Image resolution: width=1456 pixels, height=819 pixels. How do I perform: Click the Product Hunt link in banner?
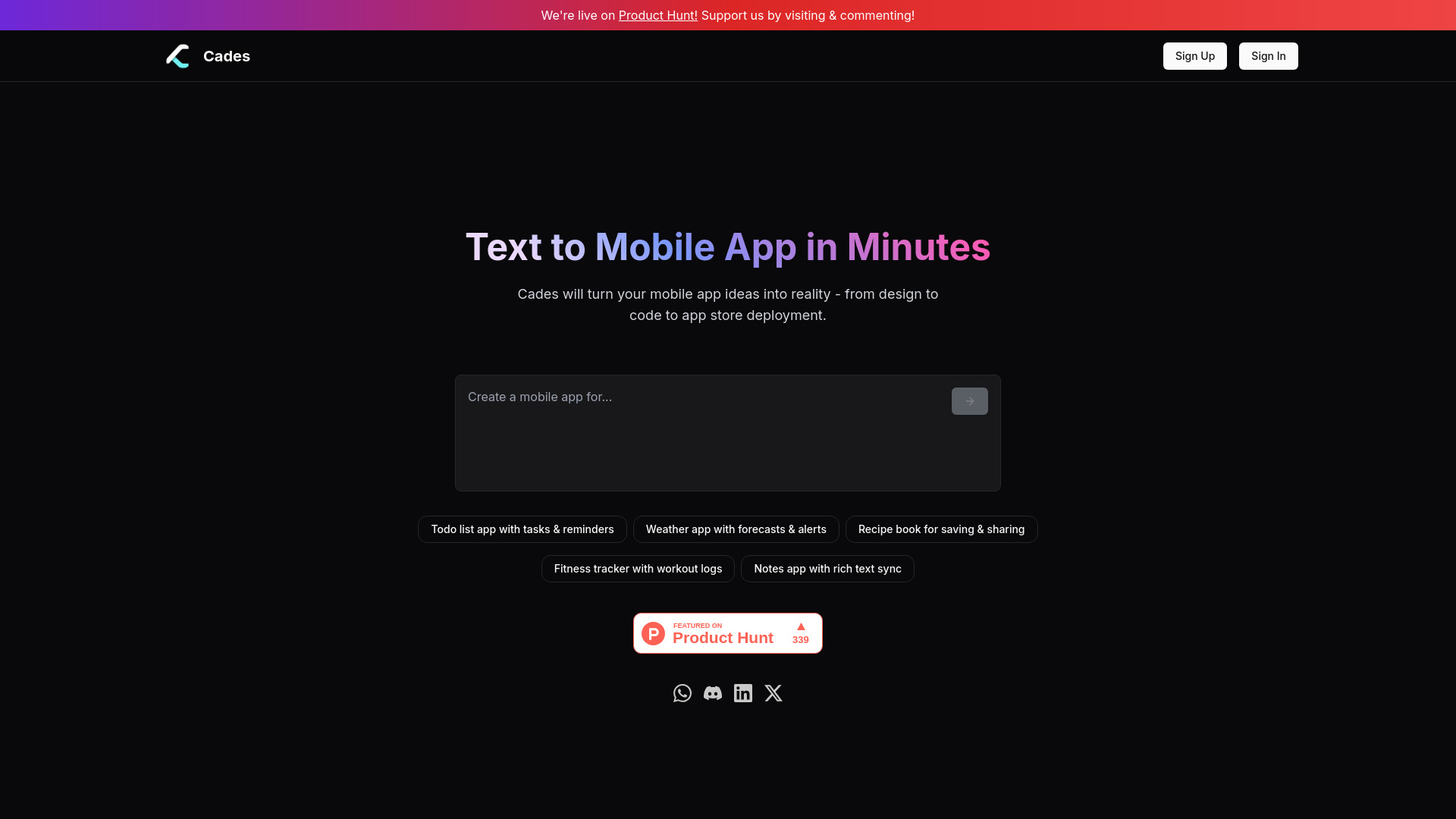pos(657,15)
